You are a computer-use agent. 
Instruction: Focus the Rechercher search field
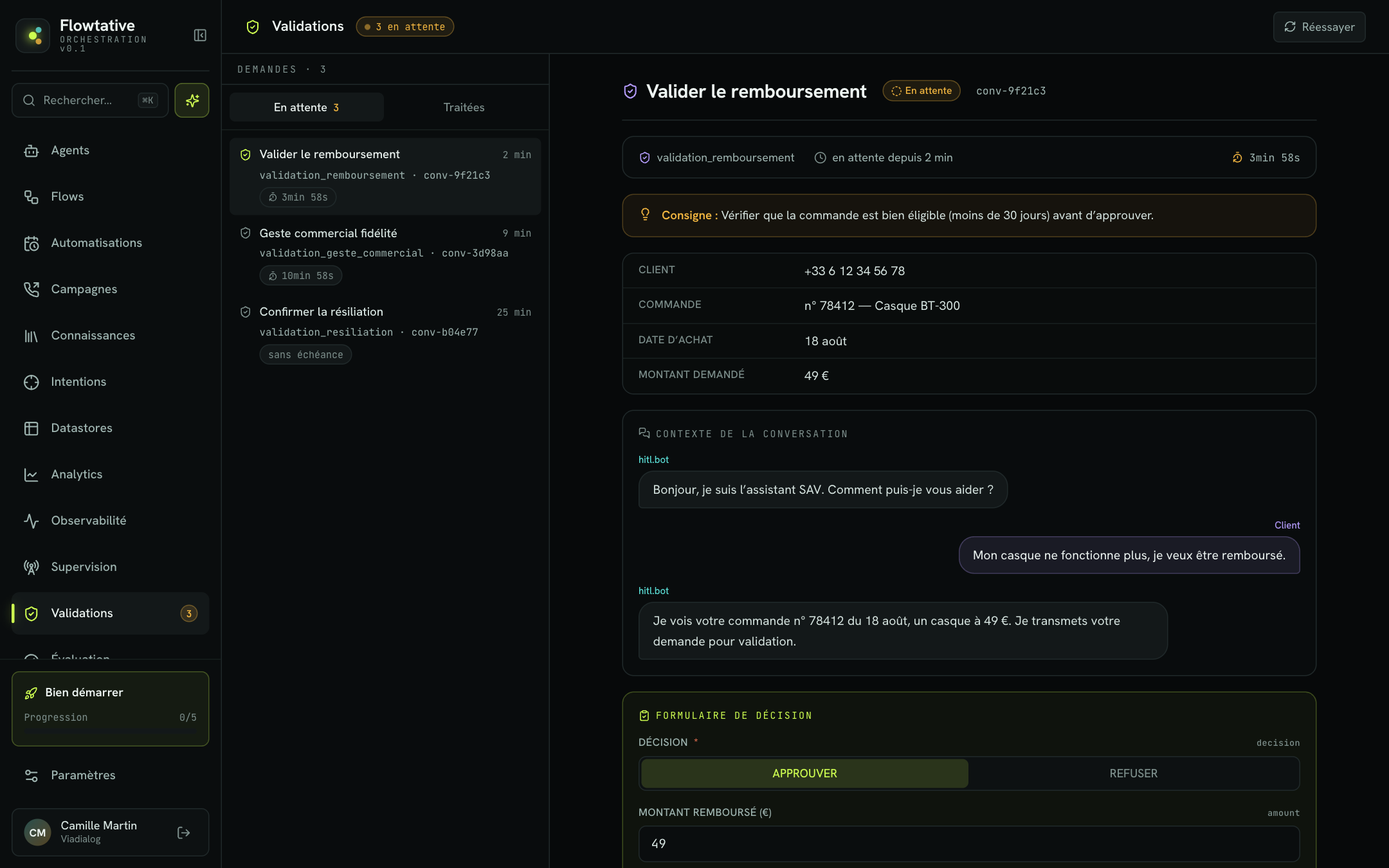(x=90, y=100)
